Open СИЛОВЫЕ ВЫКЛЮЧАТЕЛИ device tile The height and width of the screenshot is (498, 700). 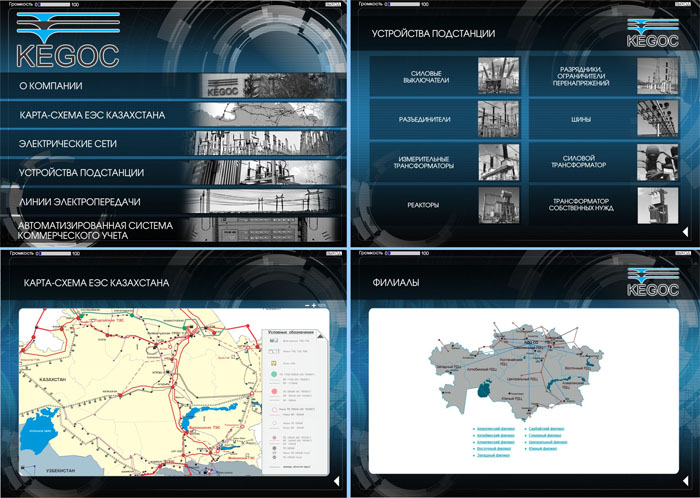(445, 76)
